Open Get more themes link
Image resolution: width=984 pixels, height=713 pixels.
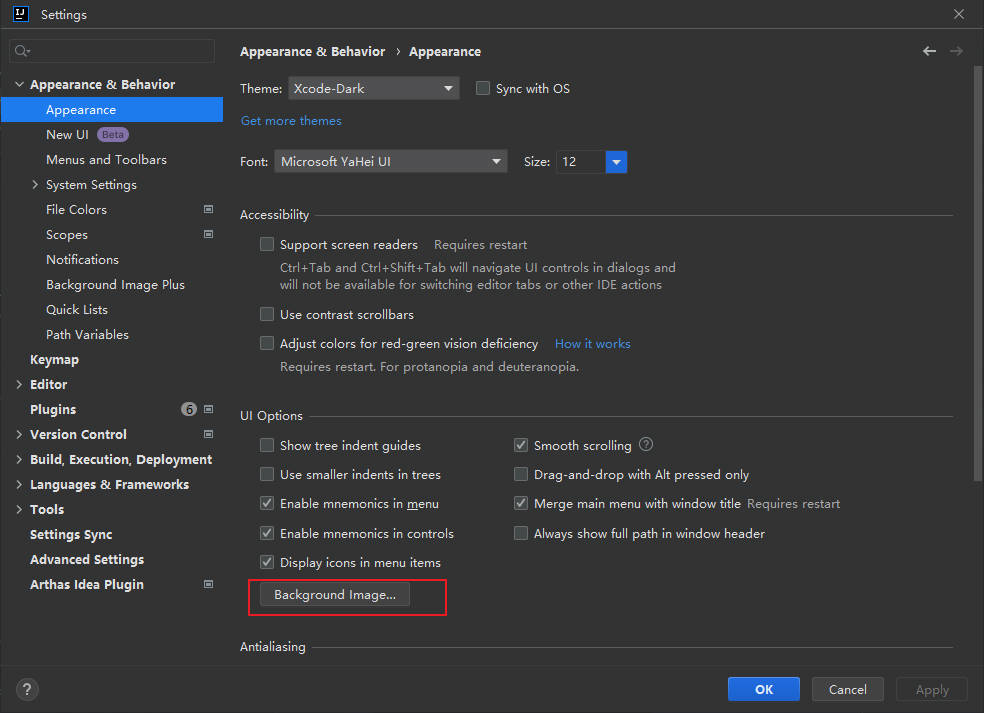point(291,121)
